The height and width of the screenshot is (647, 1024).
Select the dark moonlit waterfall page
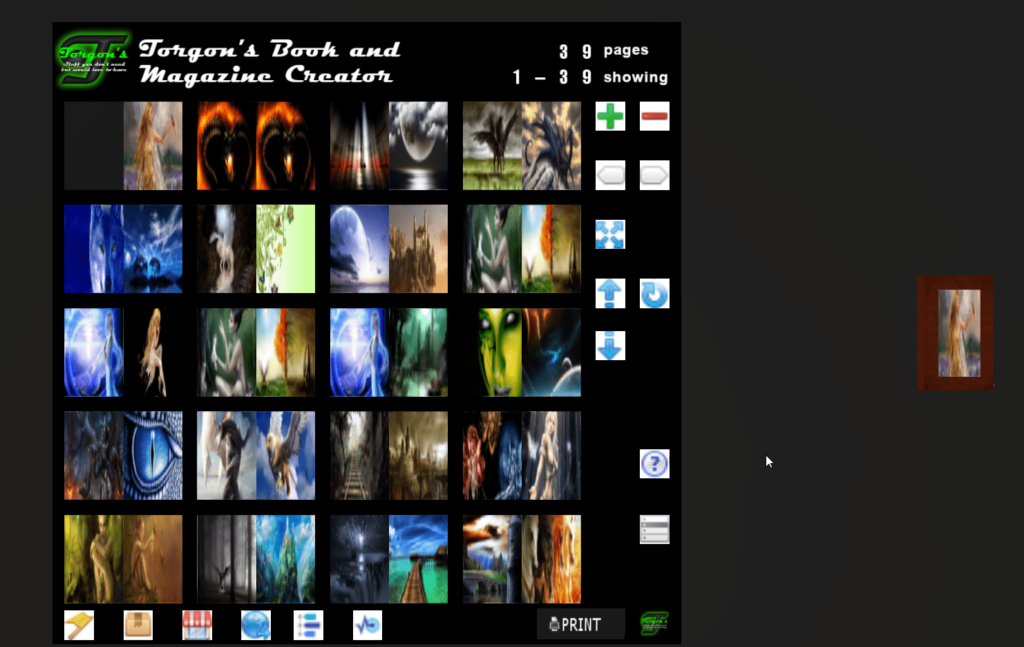[359, 559]
